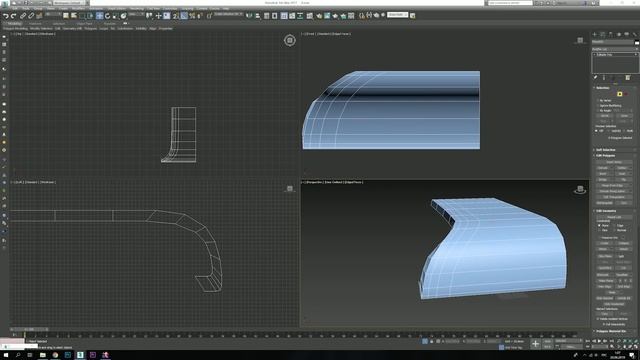Select Editable Poly in modifier stack
This screenshot has width=640, height=360.
click(x=604, y=55)
